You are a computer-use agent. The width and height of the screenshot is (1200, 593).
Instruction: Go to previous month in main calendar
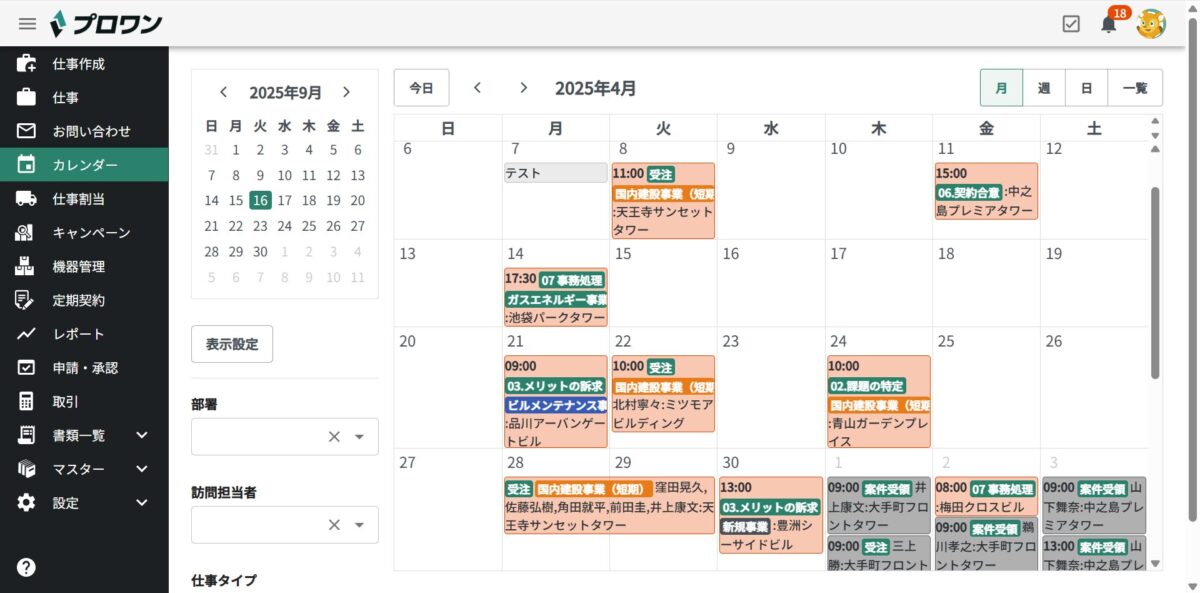[x=477, y=88]
